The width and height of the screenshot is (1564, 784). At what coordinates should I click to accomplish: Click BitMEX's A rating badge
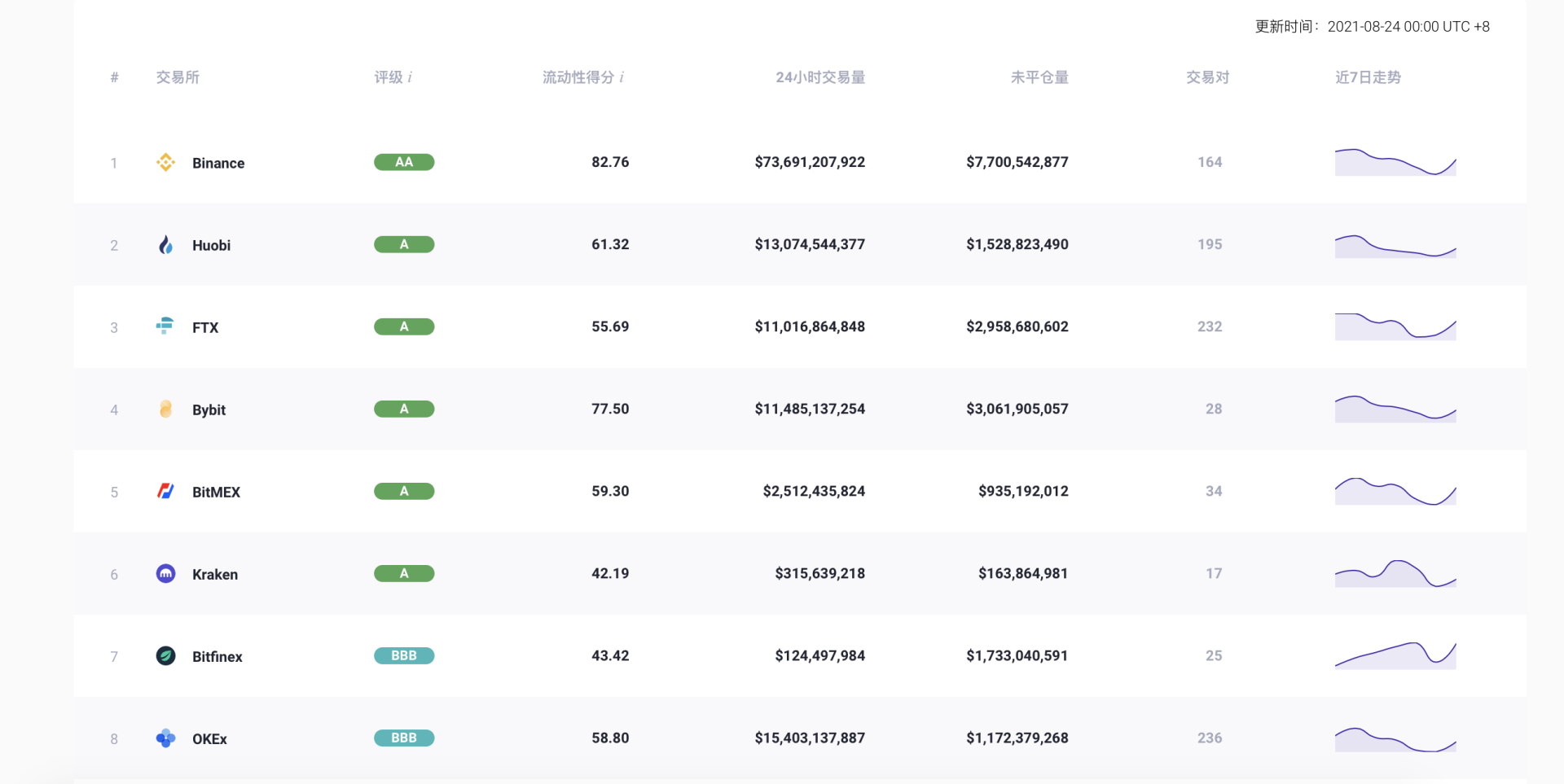[x=404, y=491]
